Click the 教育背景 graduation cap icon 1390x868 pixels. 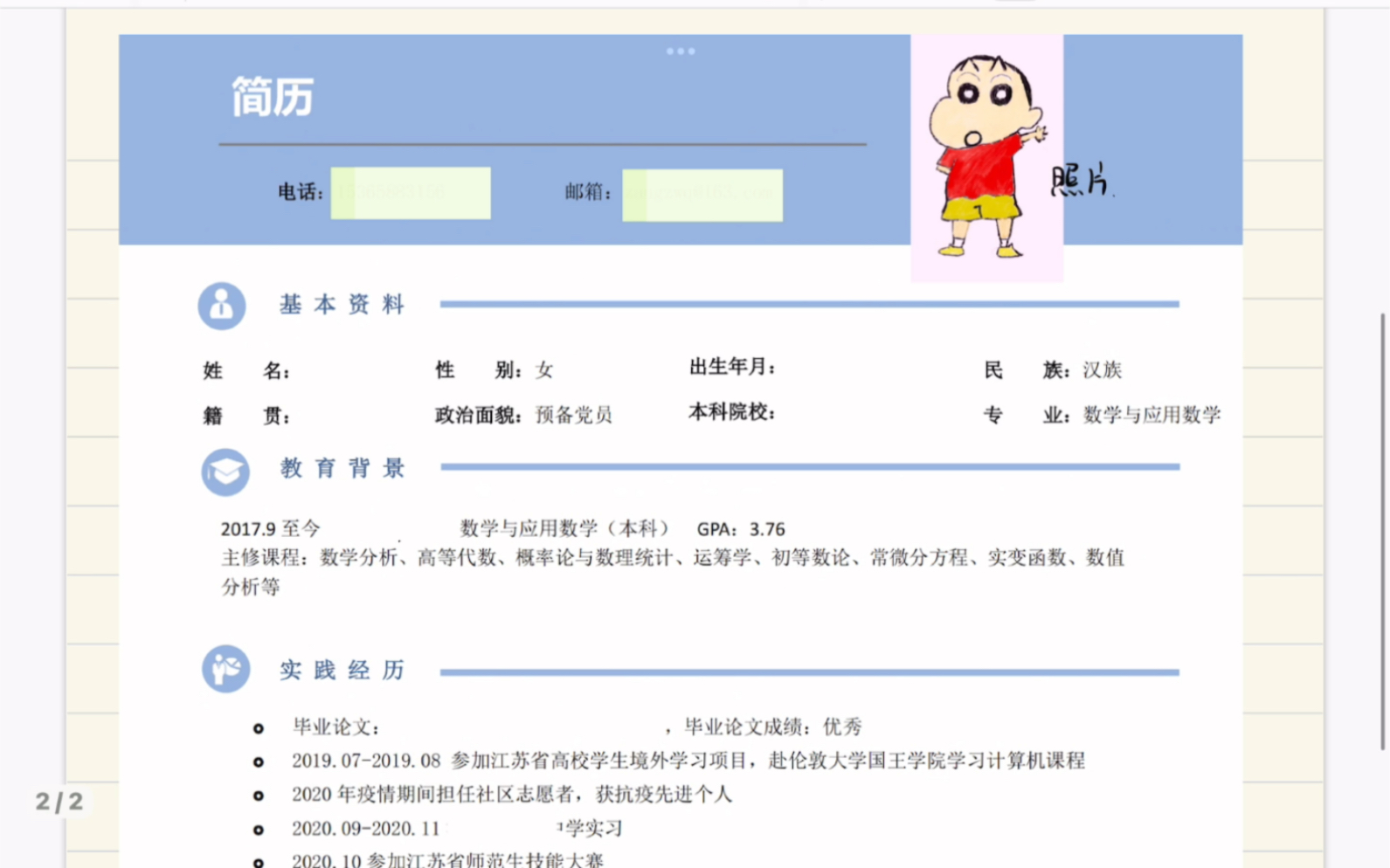click(225, 472)
